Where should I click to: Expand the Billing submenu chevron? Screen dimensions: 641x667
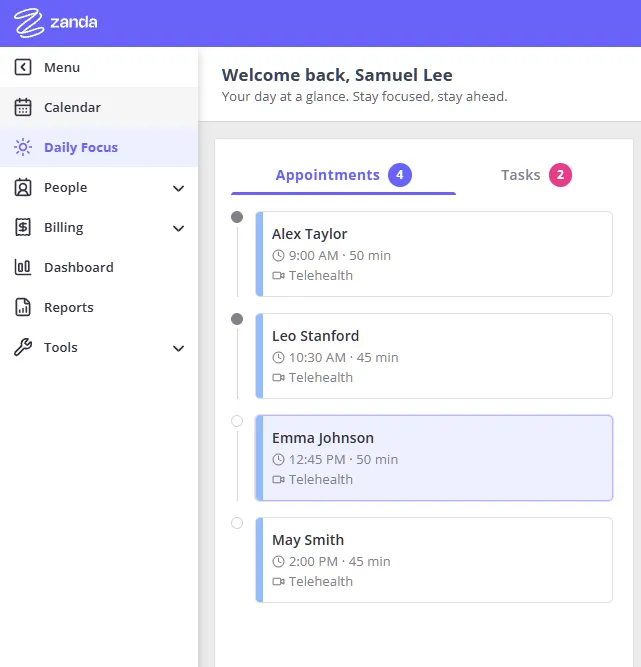click(179, 228)
